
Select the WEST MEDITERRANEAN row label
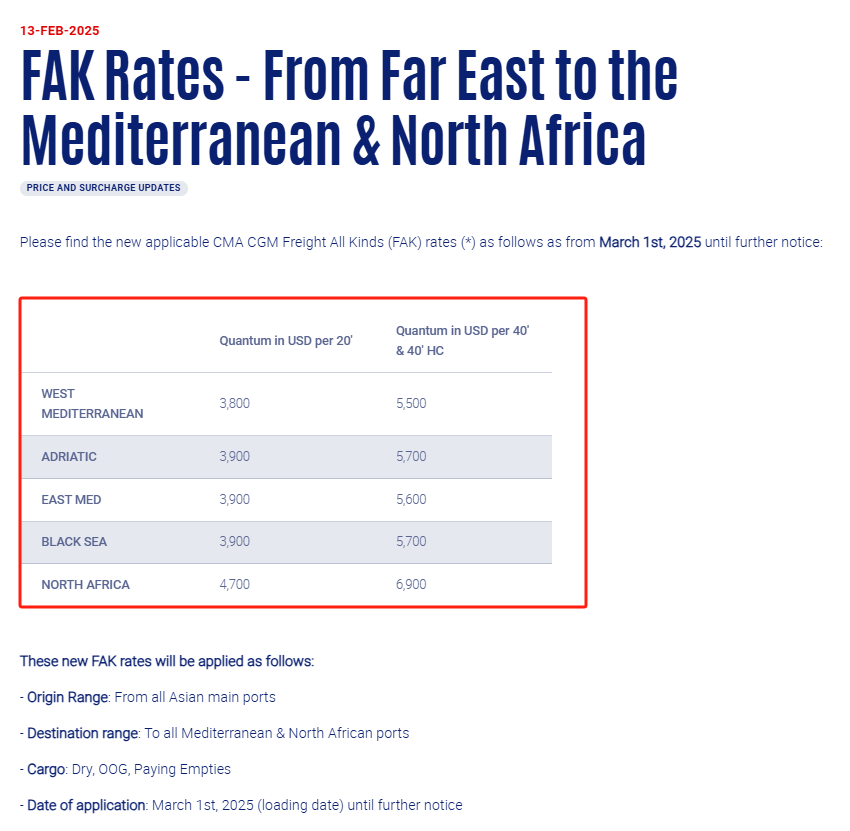92,403
